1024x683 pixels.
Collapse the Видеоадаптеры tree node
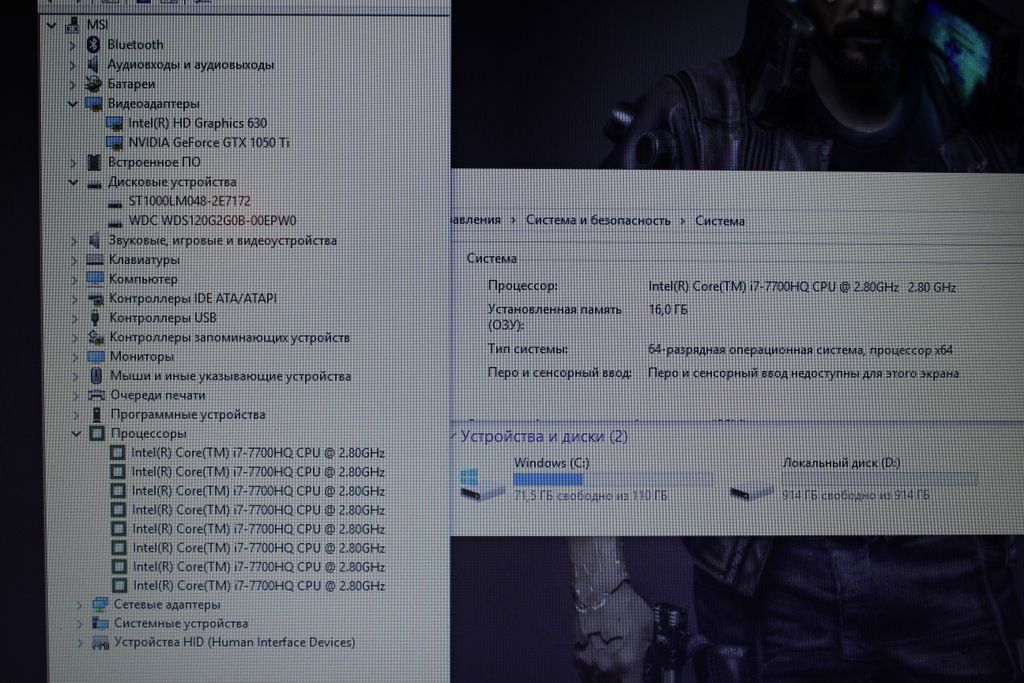click(x=72, y=104)
